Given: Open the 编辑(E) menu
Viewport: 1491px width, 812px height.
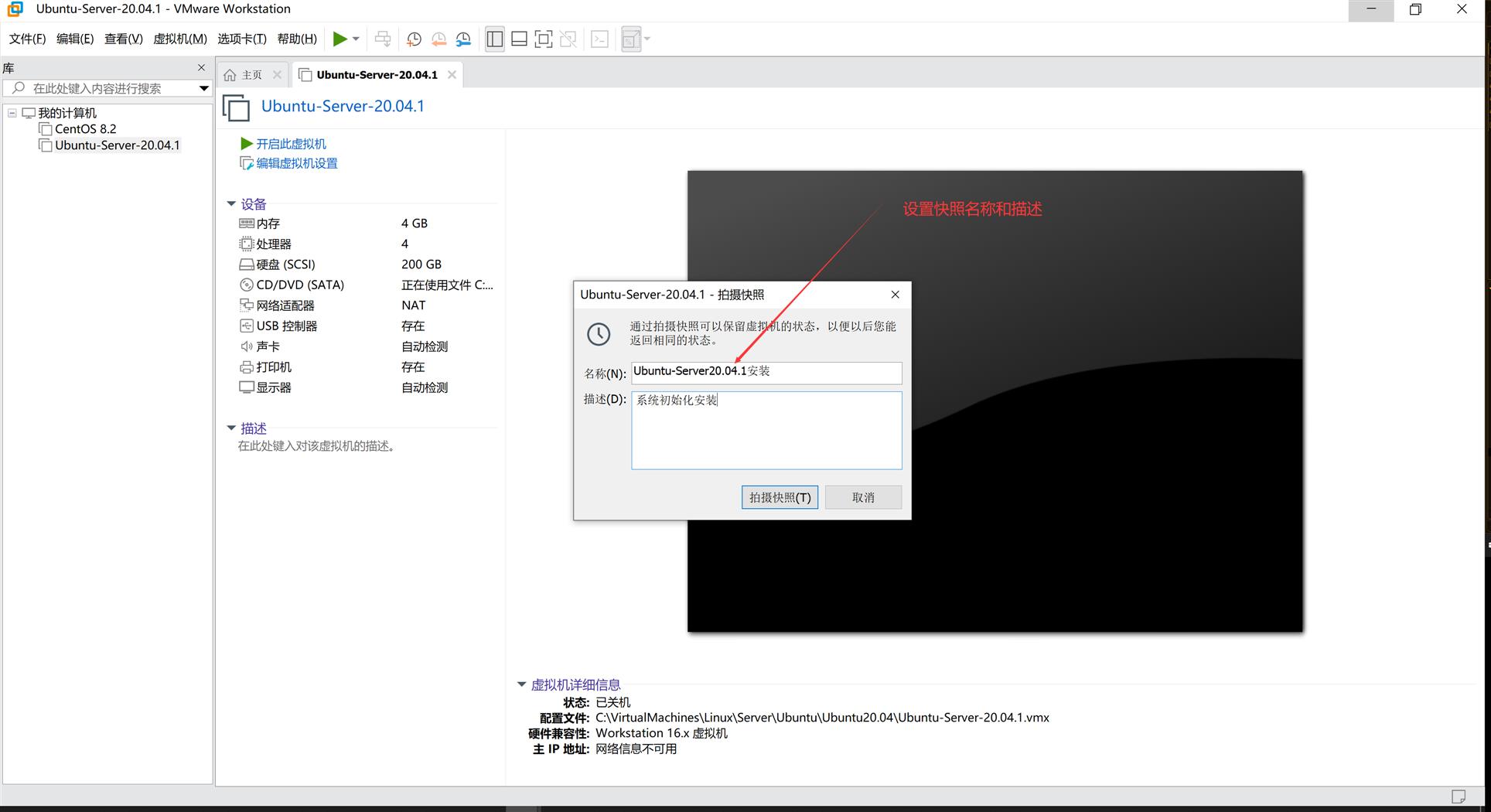Looking at the screenshot, I should (75, 39).
